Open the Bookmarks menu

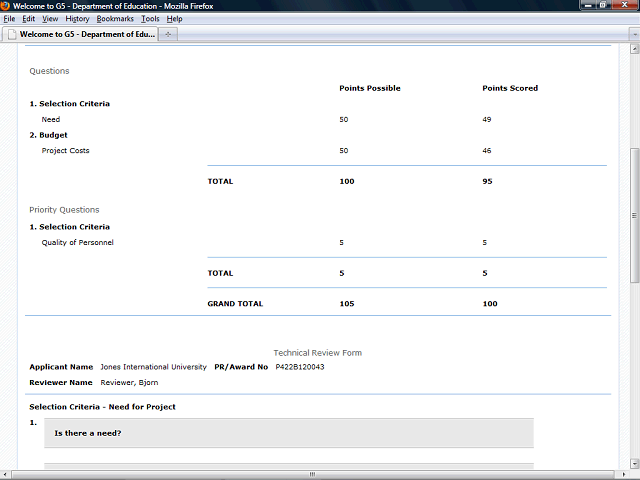(x=115, y=19)
